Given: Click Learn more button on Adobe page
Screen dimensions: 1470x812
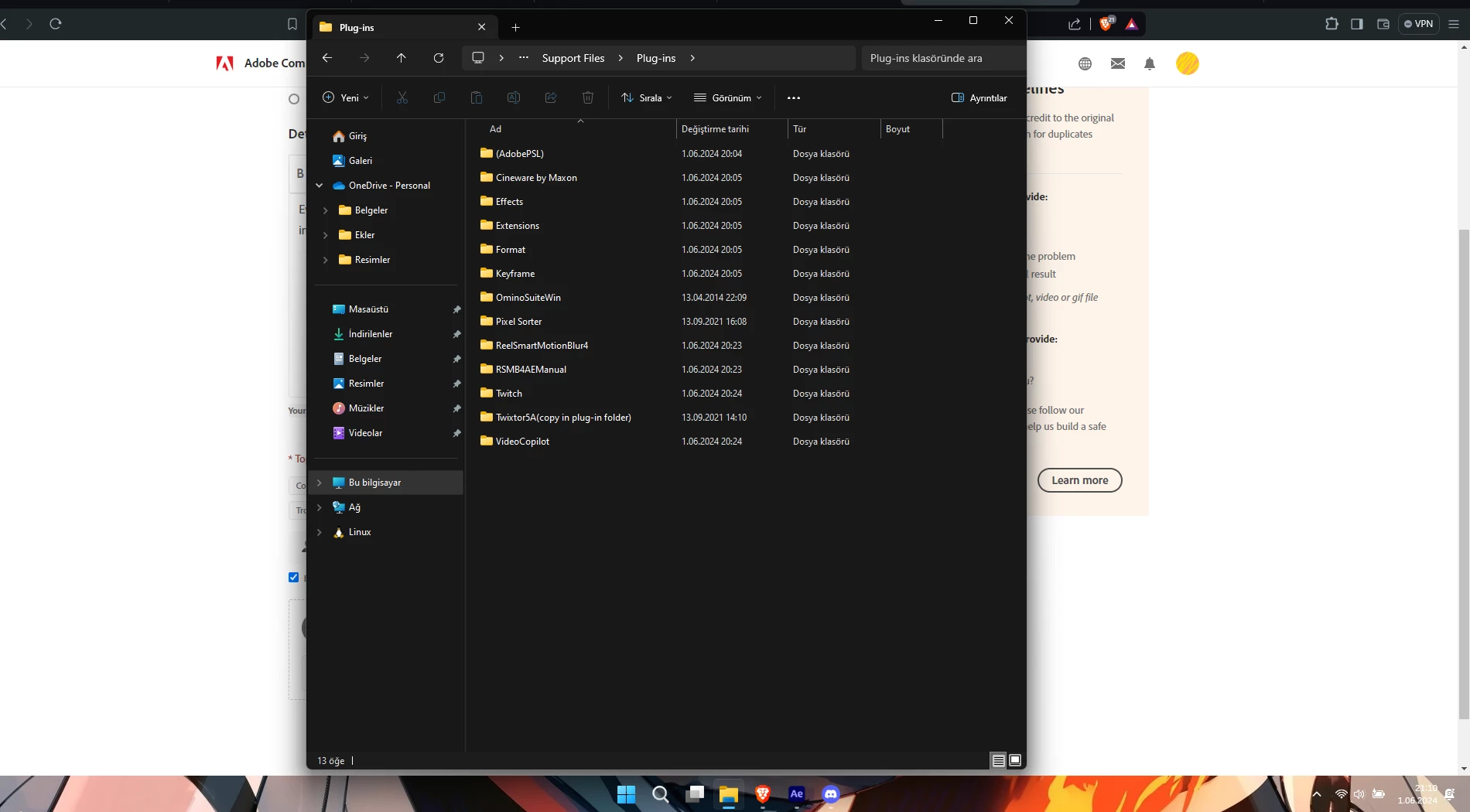Looking at the screenshot, I should click(x=1079, y=480).
